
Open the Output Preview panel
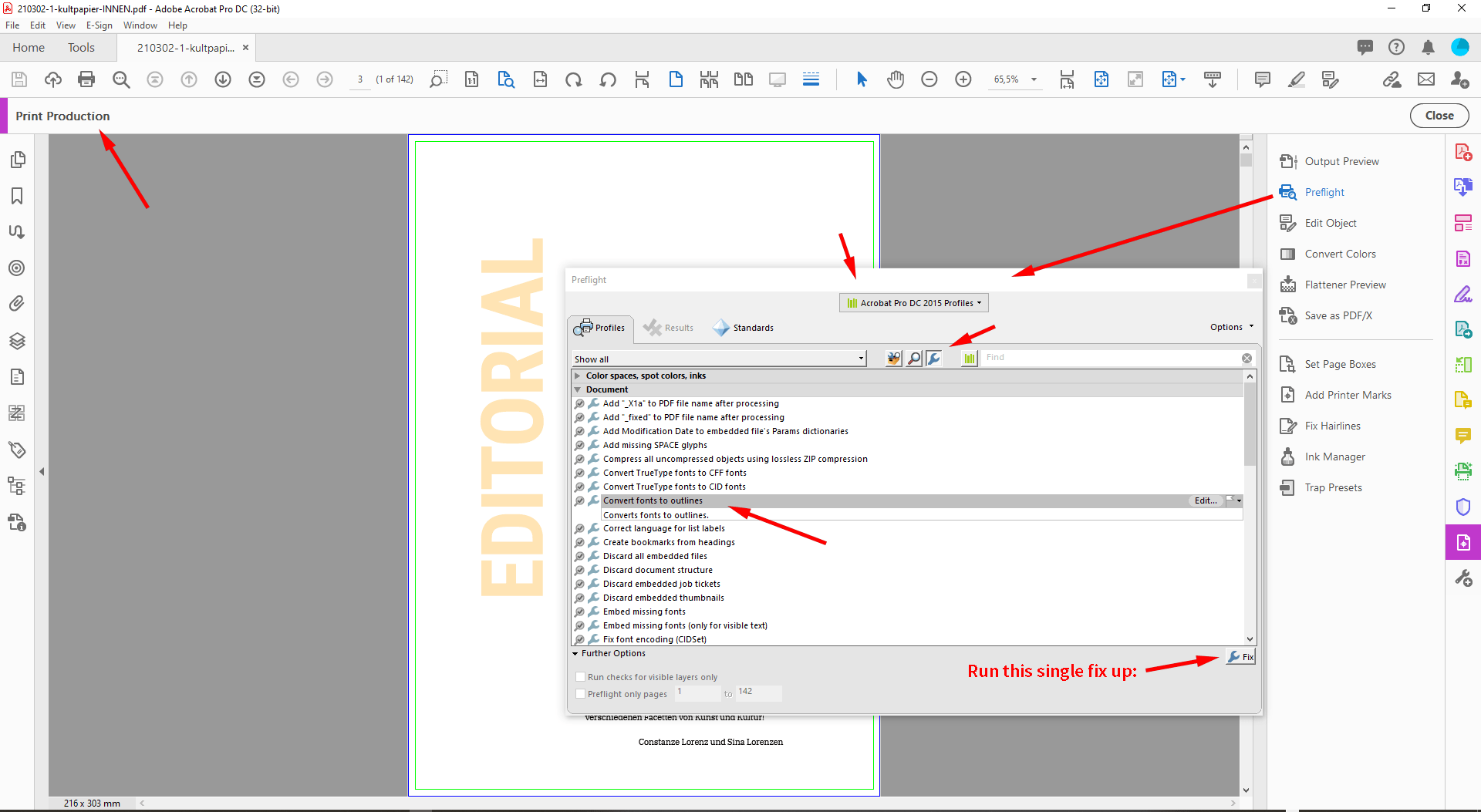tap(1341, 161)
